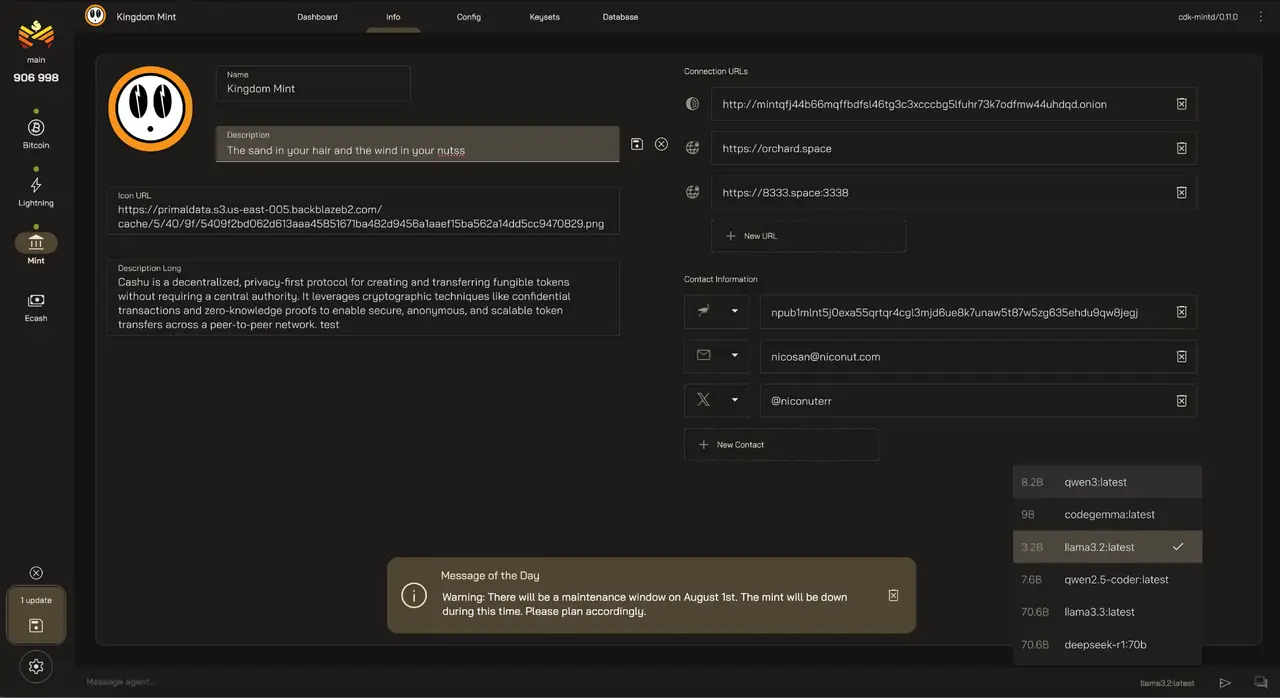Click the main balance 906 998

[36, 78]
